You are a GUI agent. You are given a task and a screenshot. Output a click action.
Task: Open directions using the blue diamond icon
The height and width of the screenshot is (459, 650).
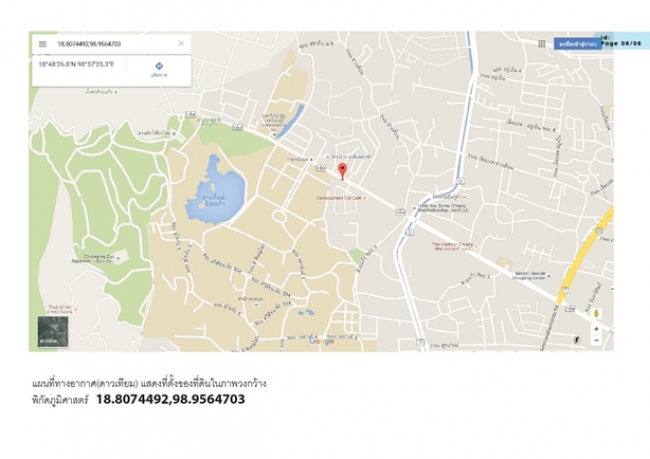[159, 66]
